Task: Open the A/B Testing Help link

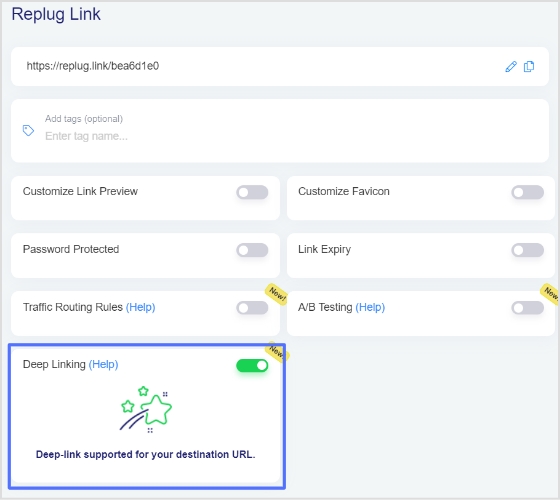Action: 370,307
